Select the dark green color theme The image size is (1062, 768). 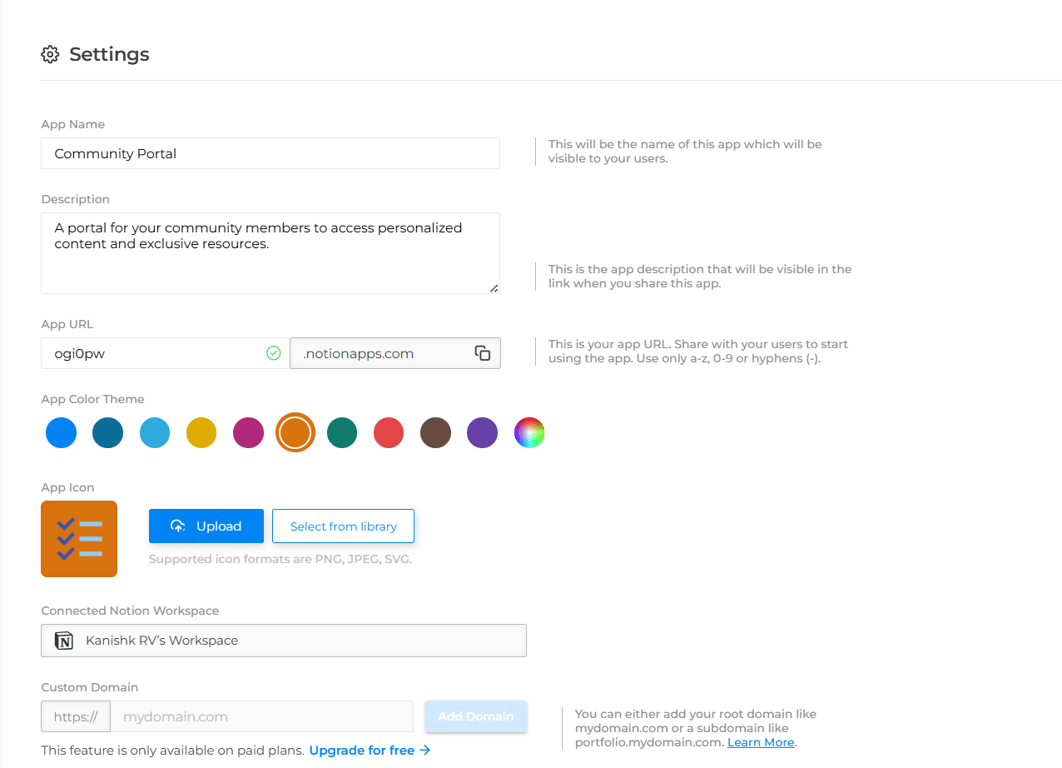342,433
